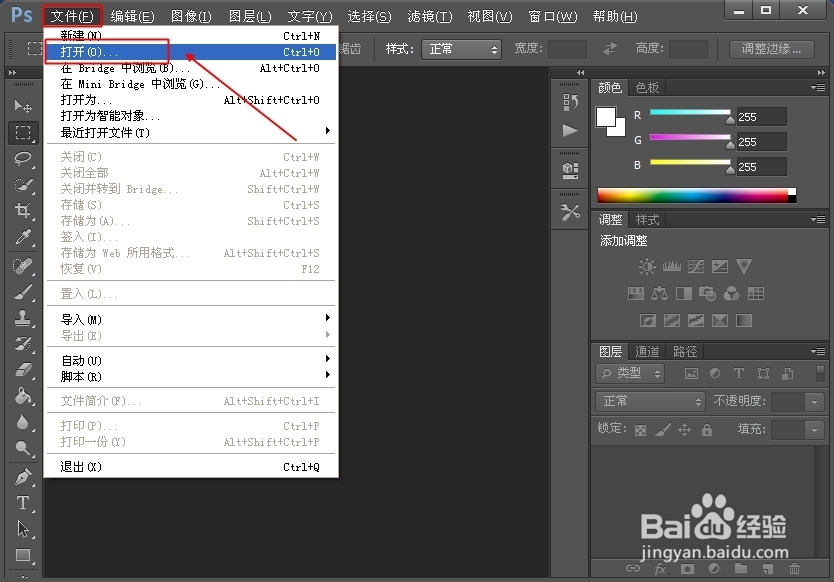Click the layer effects fx icon

(x=660, y=569)
